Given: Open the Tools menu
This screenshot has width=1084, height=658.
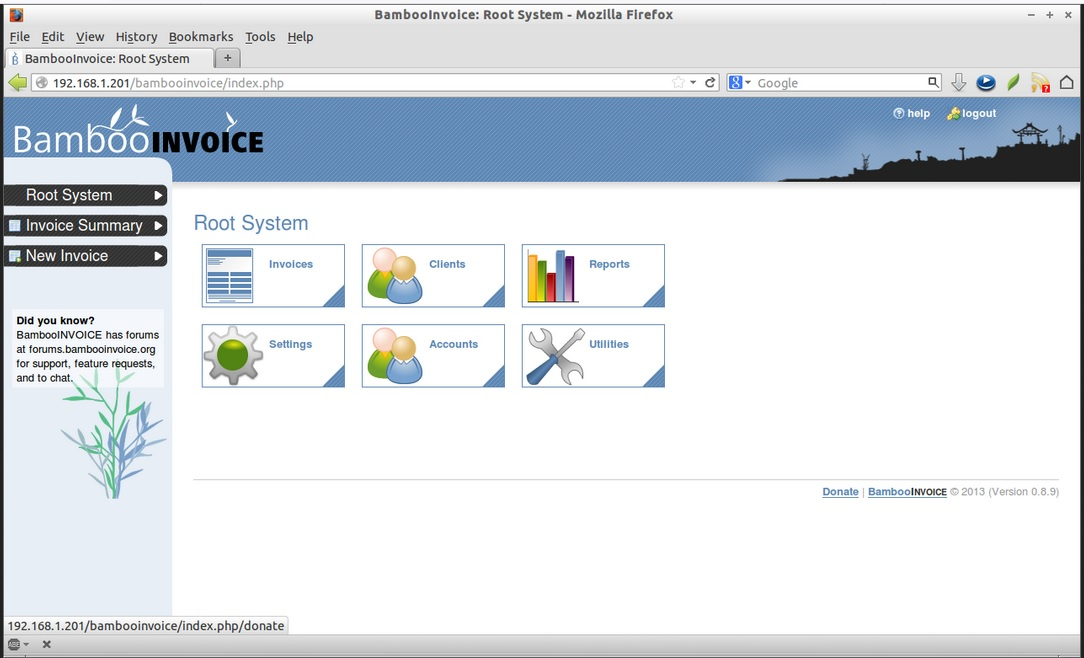Looking at the screenshot, I should tap(260, 37).
